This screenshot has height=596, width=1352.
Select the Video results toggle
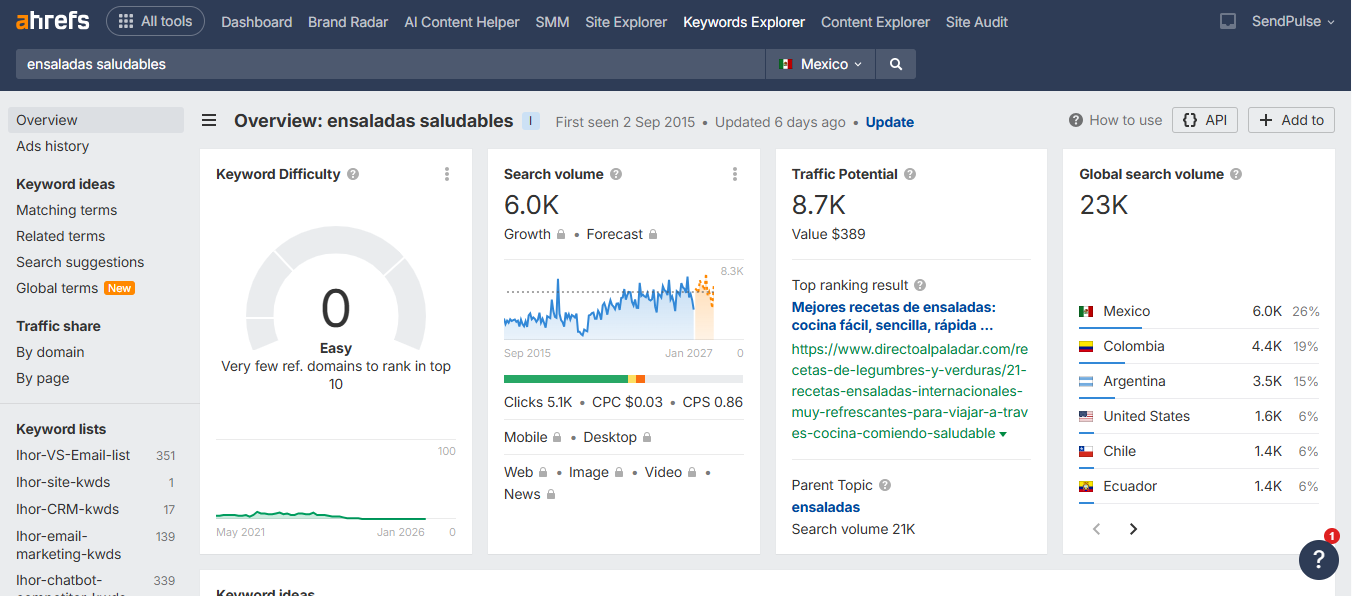click(x=663, y=471)
